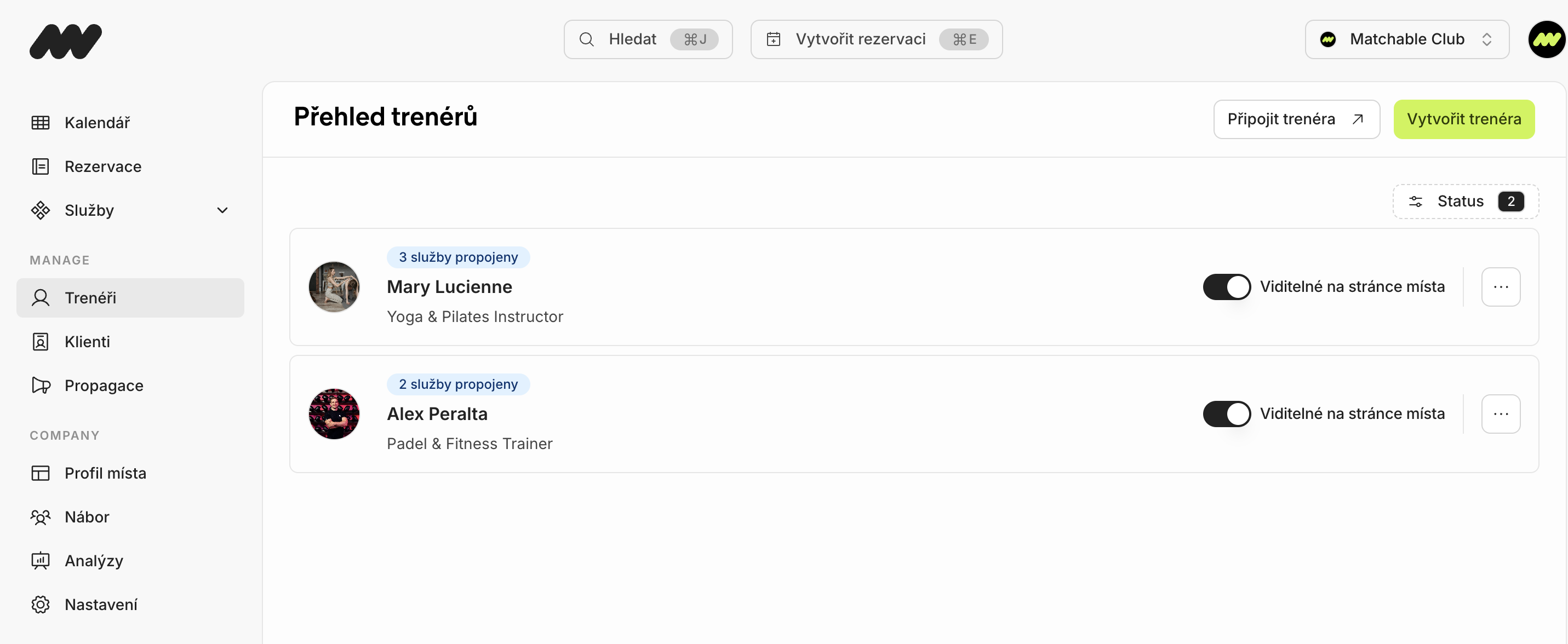Click the Klienti contact icon
The height and width of the screenshot is (644, 1568).
[x=40, y=342]
